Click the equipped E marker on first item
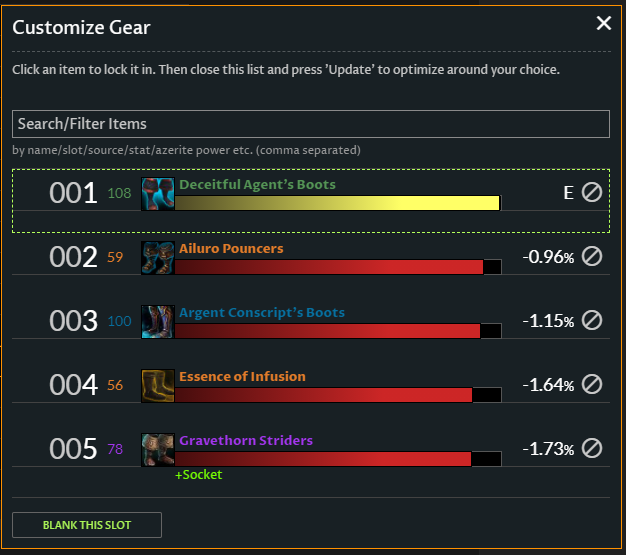Viewport: 626px width, 555px height. pyautogui.click(x=569, y=193)
